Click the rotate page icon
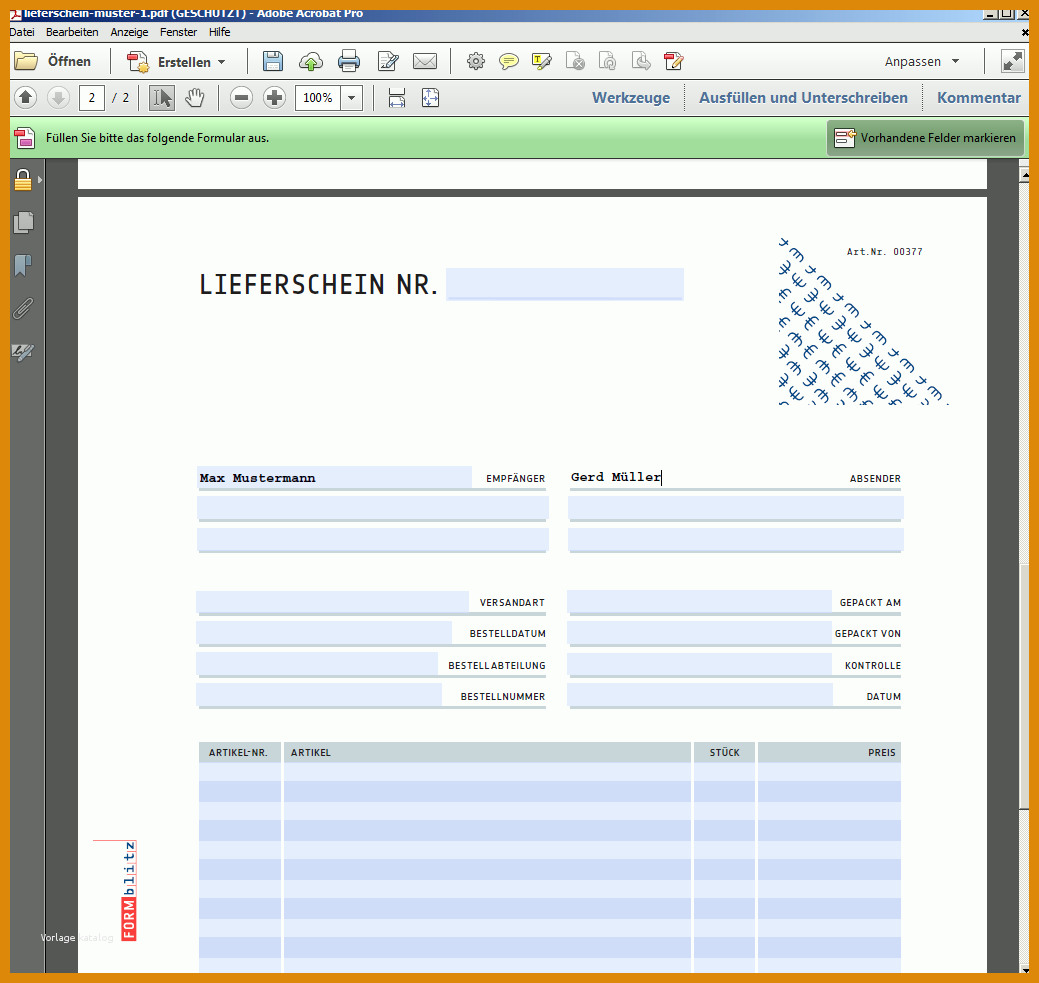This screenshot has width=1039, height=983. coord(607,61)
